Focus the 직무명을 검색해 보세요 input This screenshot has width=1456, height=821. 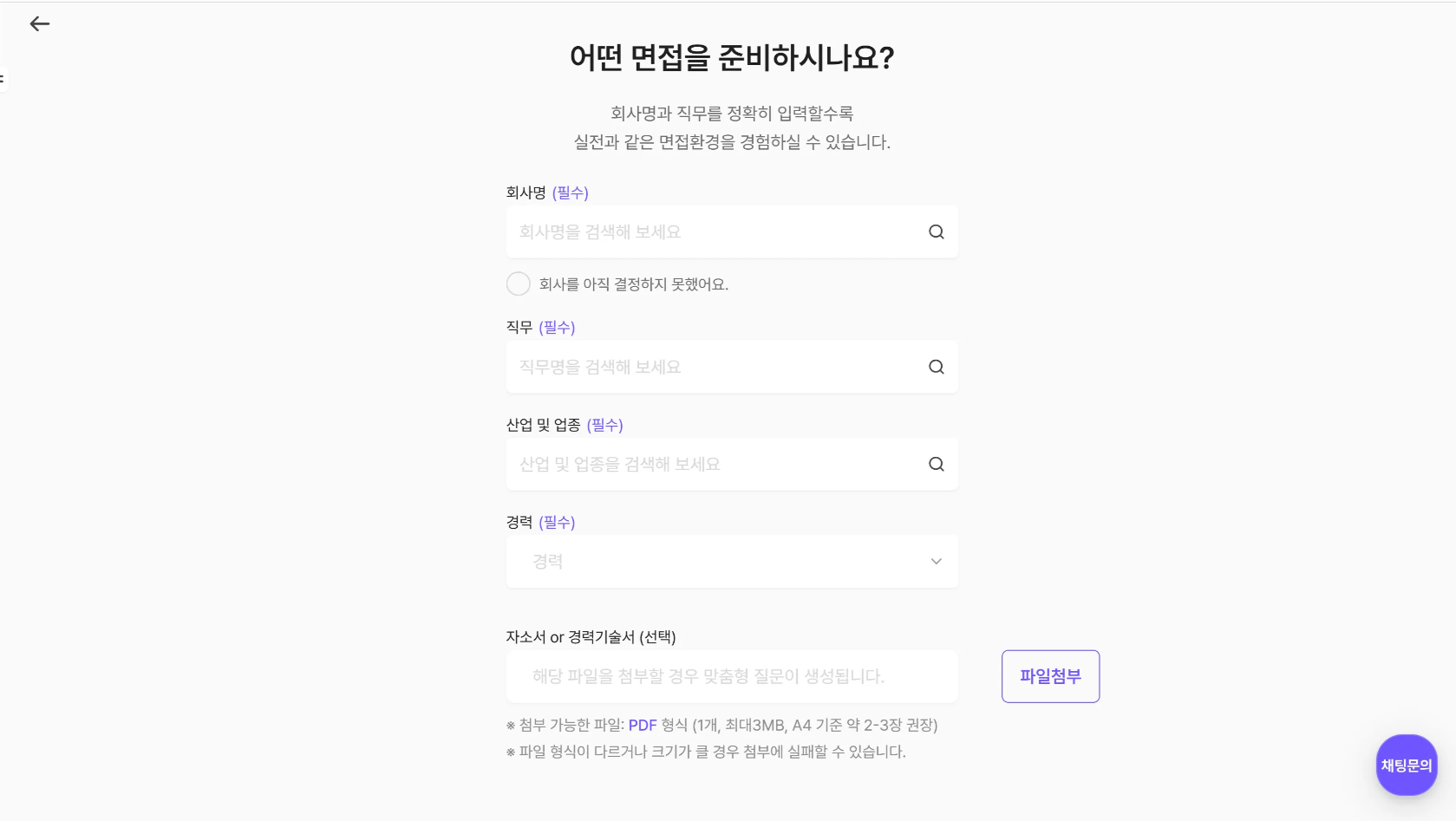732,367
